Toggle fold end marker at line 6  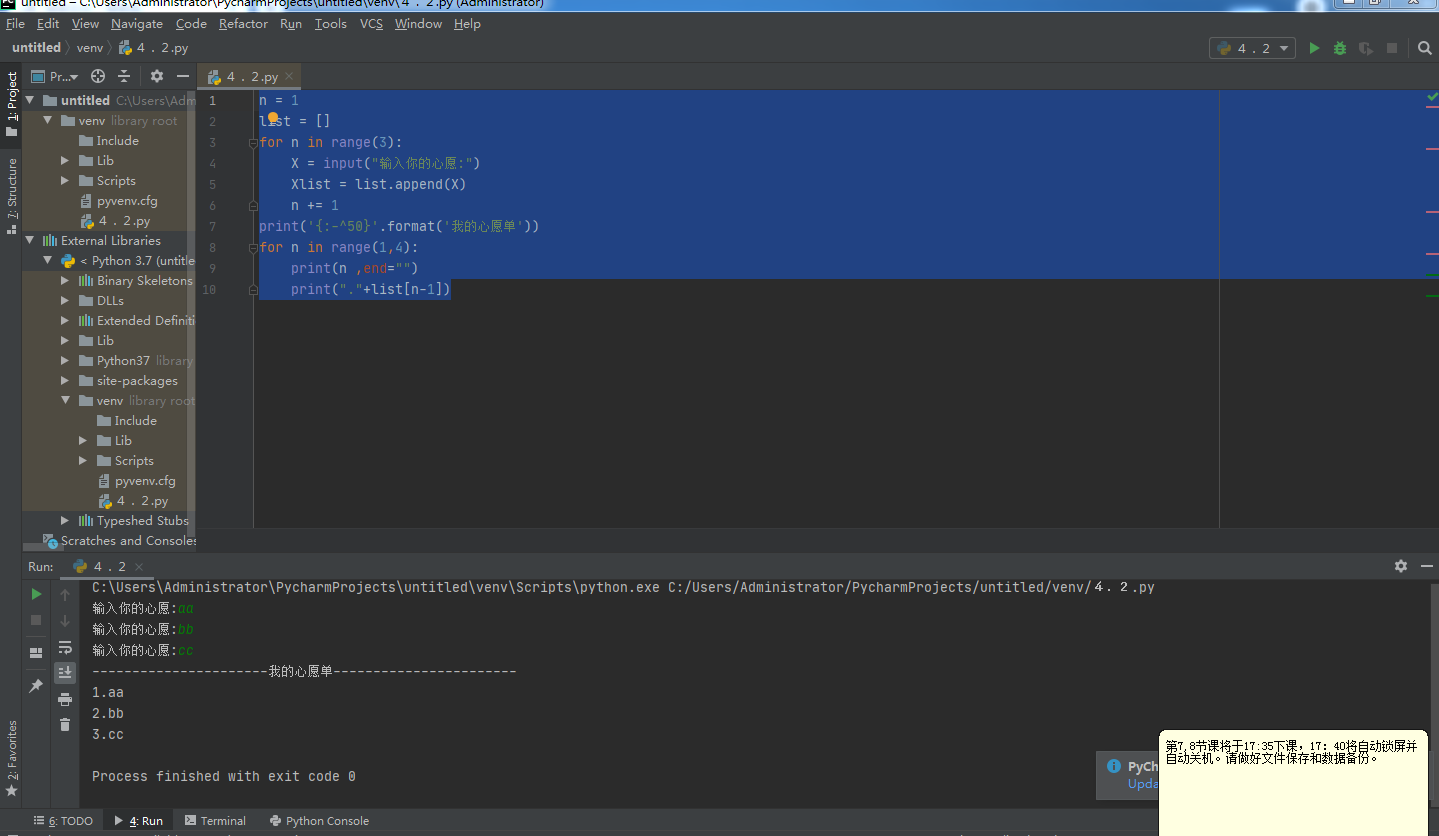click(x=253, y=205)
